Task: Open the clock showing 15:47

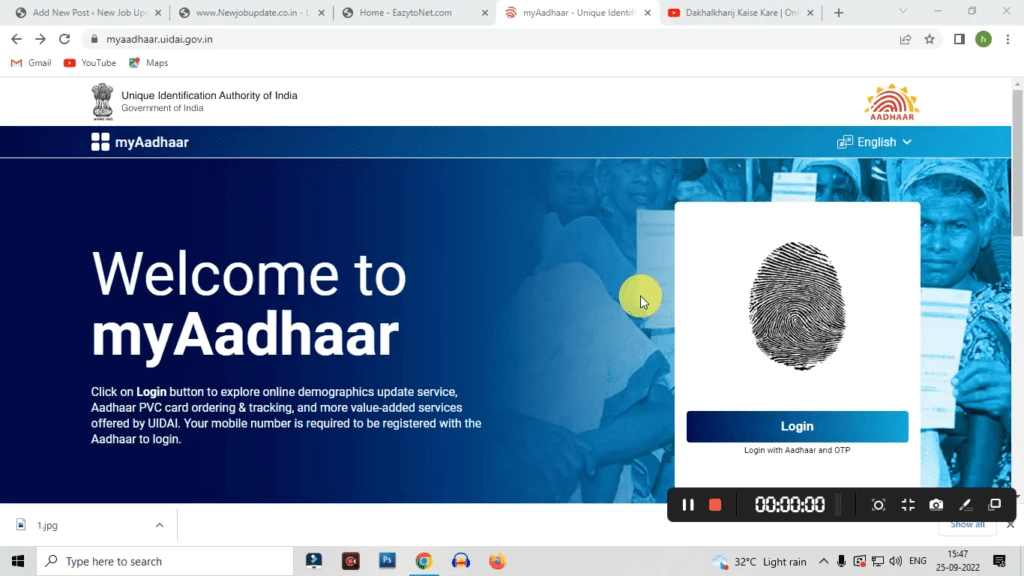Action: tap(958, 561)
